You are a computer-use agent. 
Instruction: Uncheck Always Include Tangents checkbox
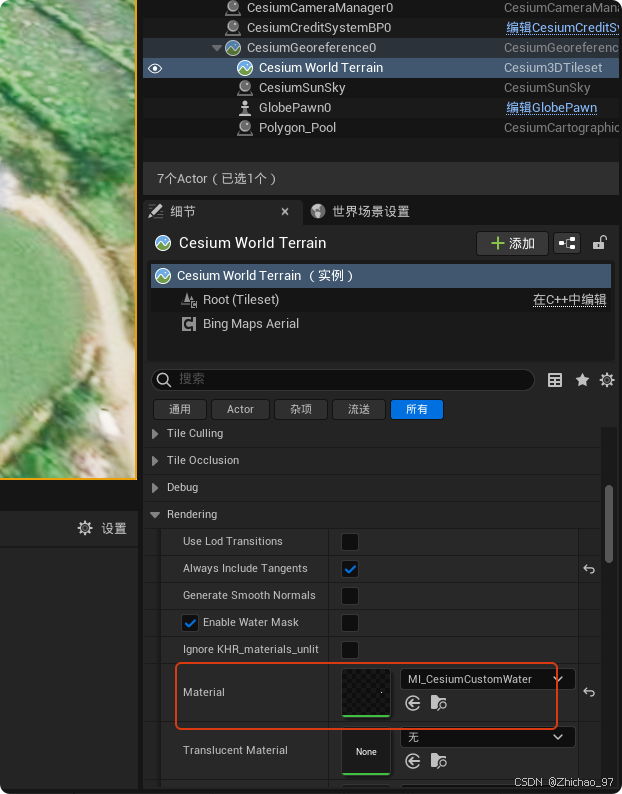point(350,569)
